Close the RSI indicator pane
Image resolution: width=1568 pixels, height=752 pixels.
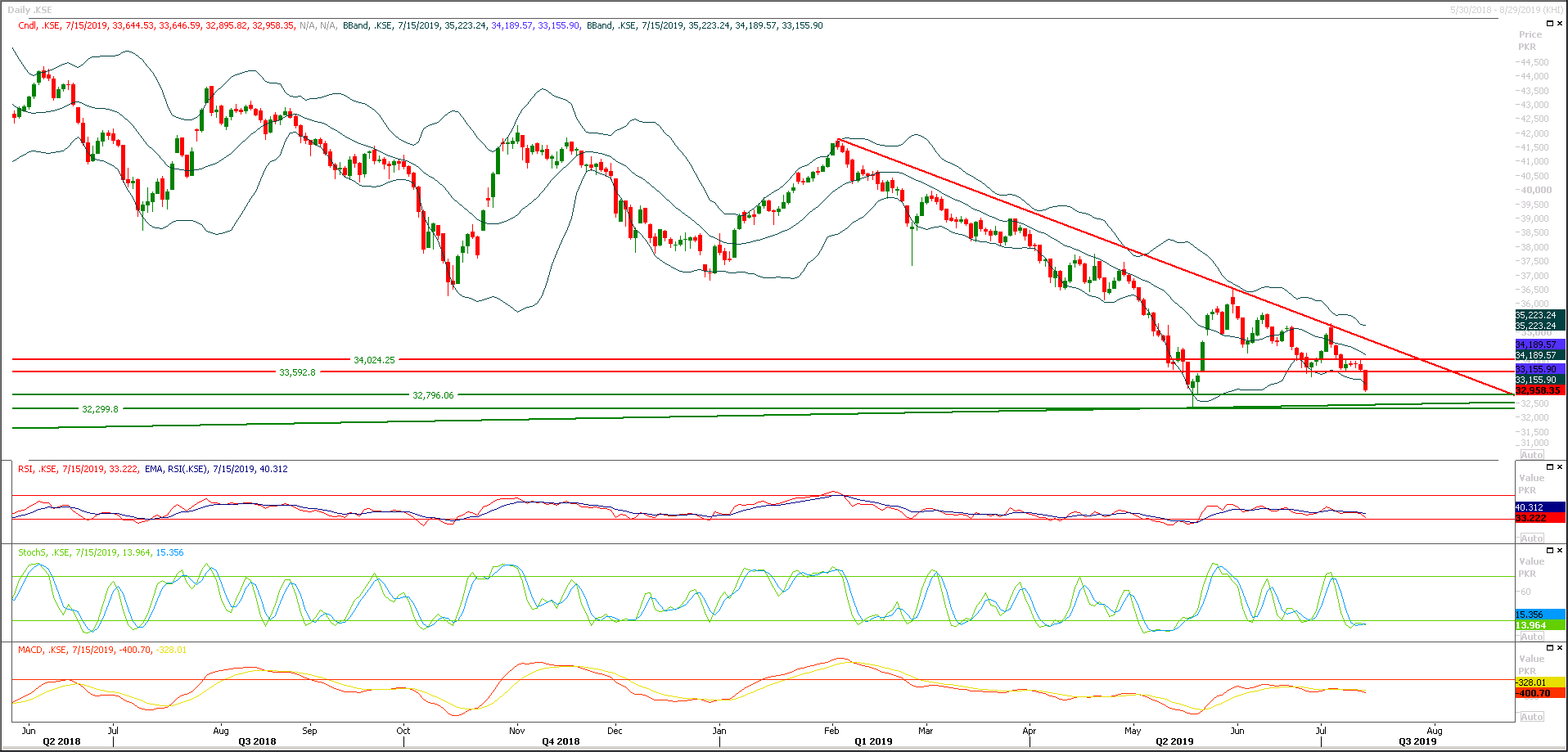(x=1560, y=466)
